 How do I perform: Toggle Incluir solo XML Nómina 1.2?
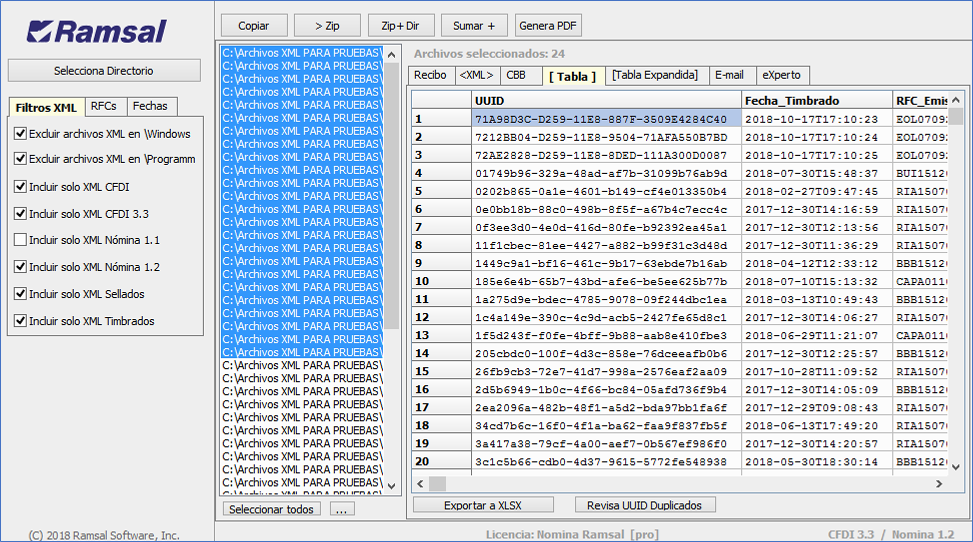tap(20, 267)
